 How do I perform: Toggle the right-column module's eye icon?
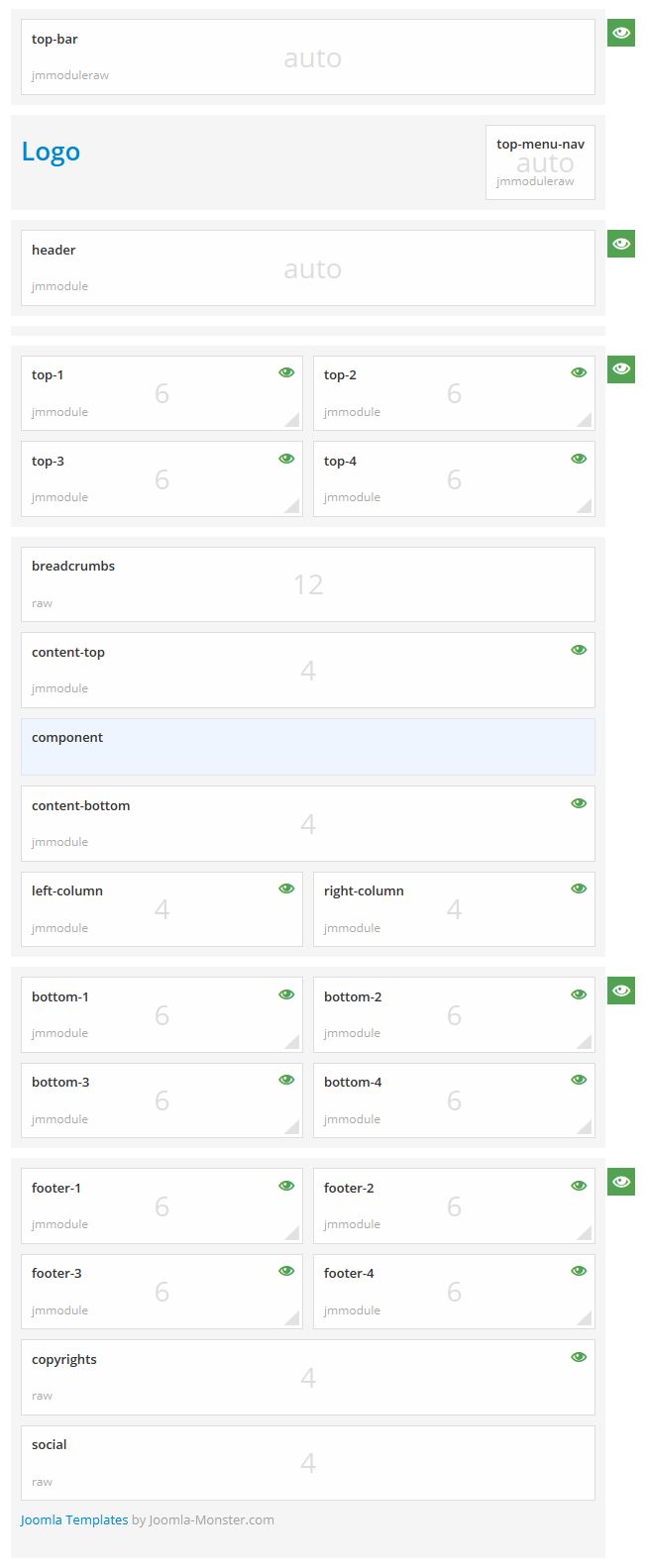click(x=578, y=888)
